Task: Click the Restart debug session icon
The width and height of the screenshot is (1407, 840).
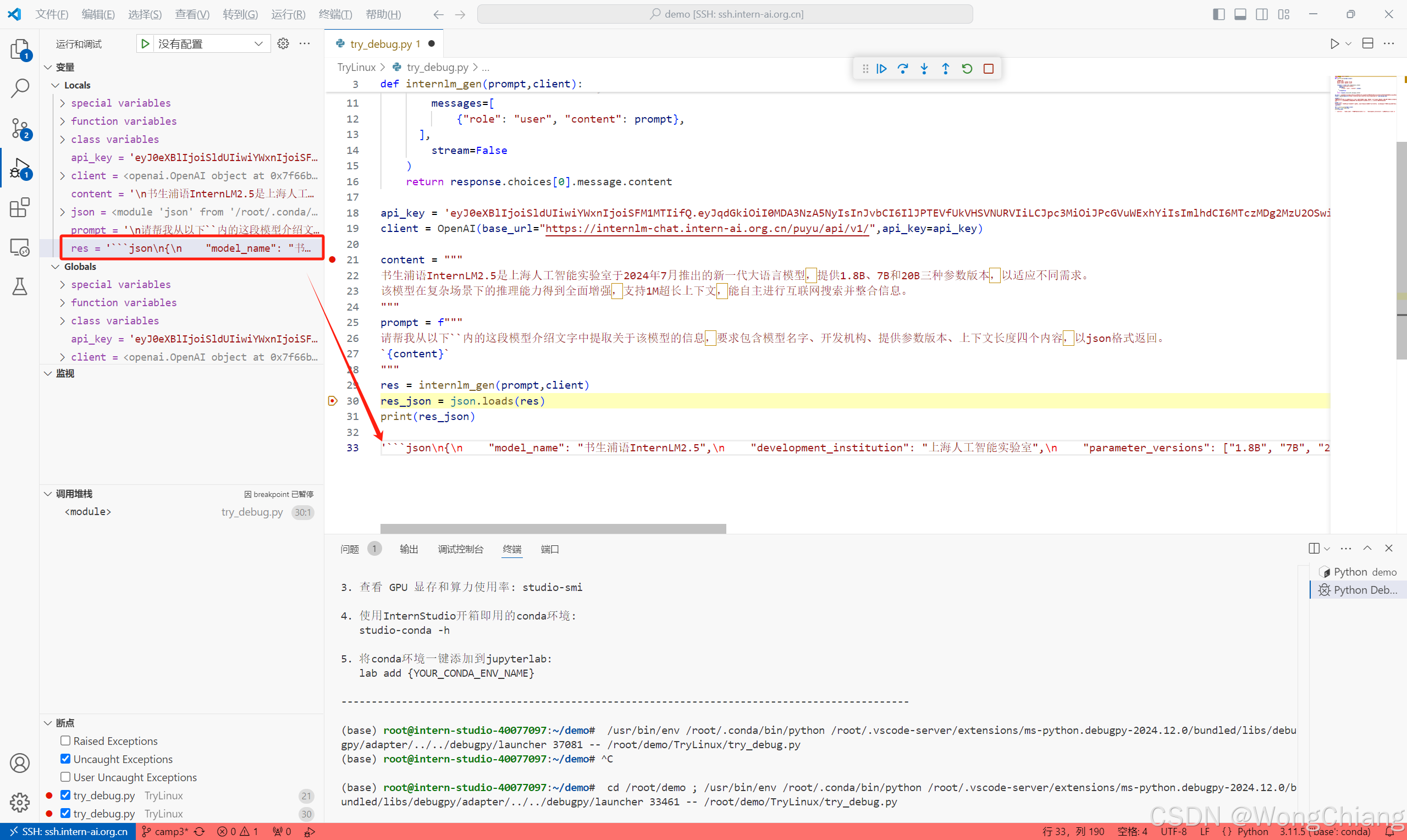Action: (967, 69)
